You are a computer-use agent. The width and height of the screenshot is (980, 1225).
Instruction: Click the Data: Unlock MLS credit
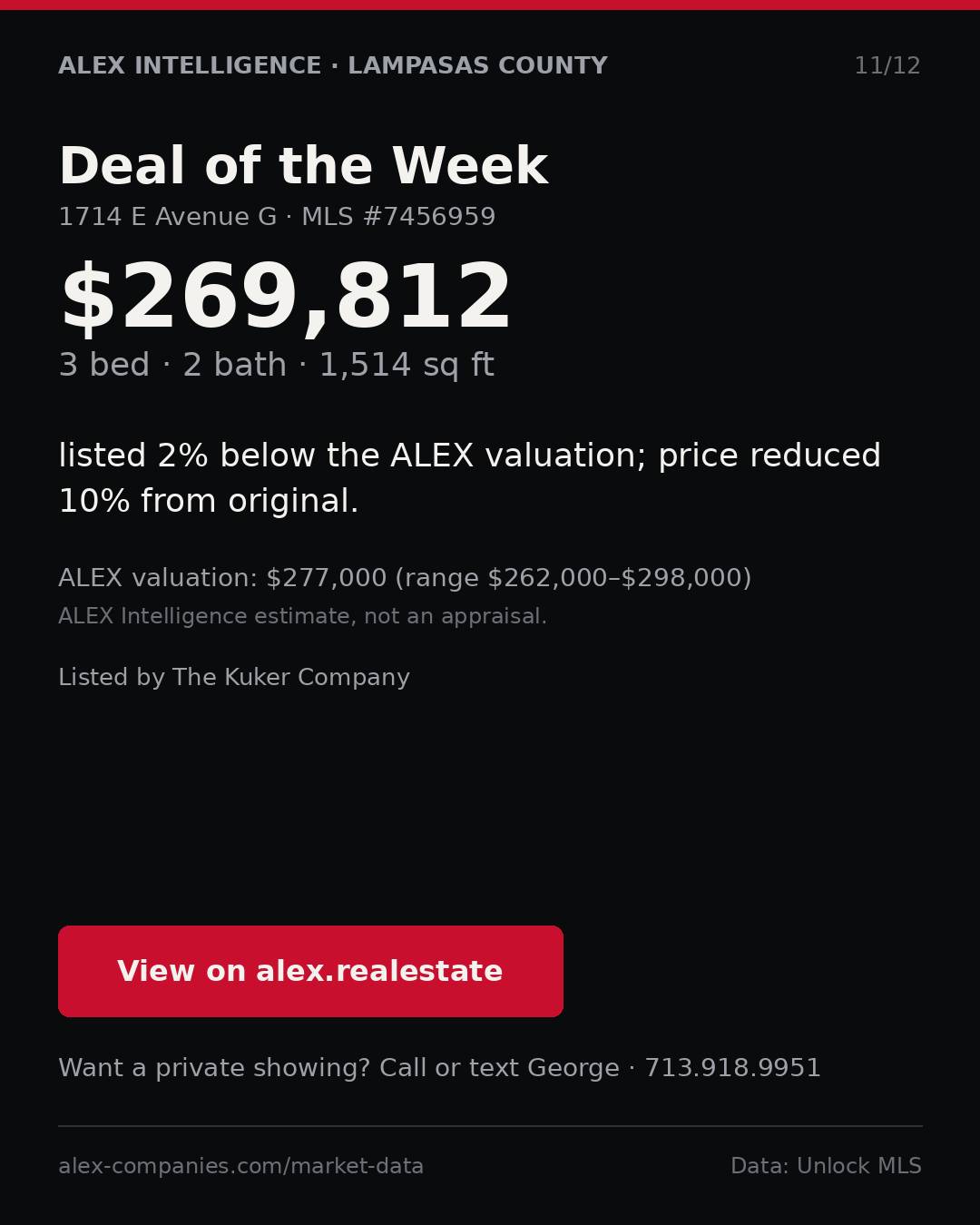pos(826,1167)
